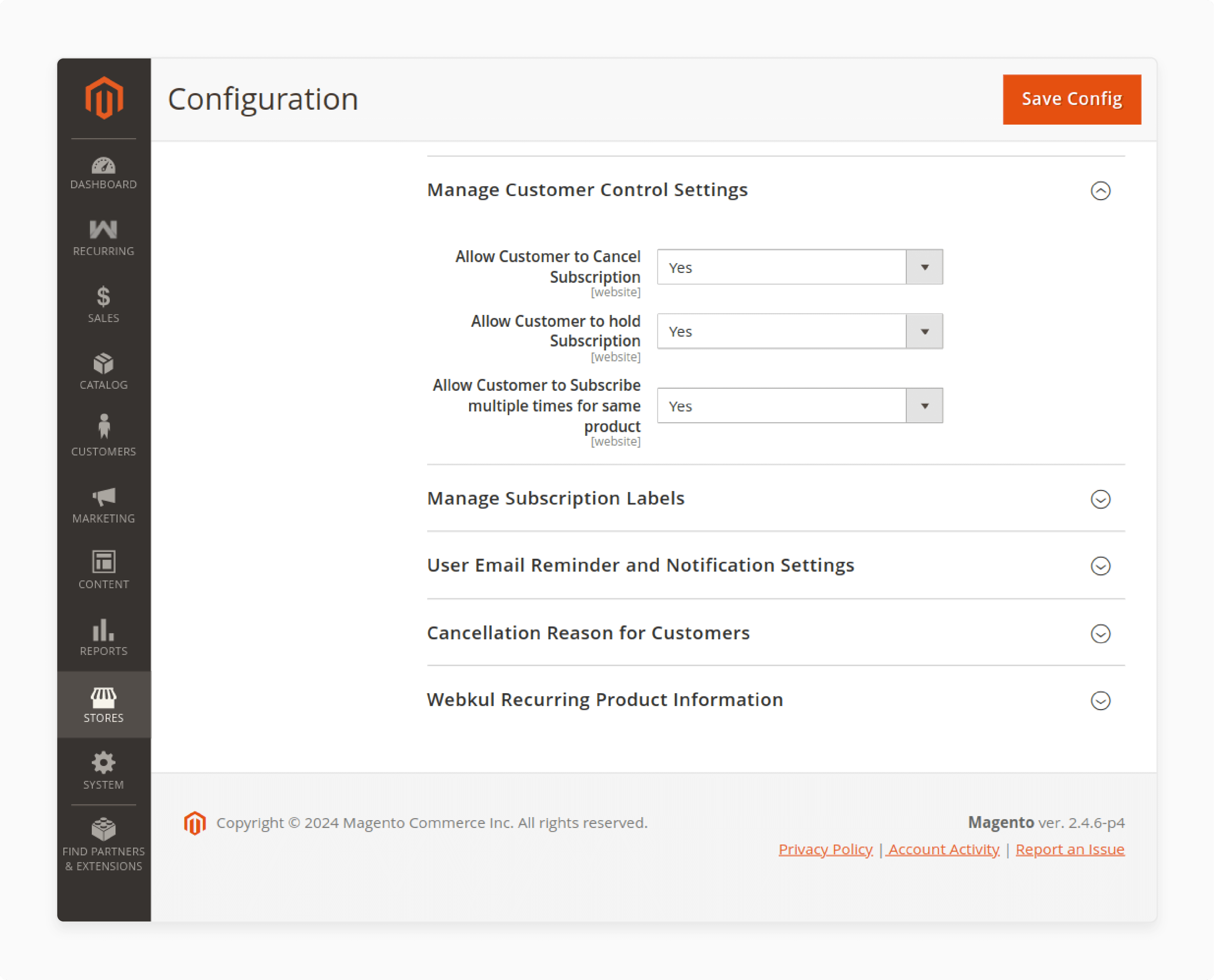Click Allow Customer to hold Subscription label

coord(556,332)
